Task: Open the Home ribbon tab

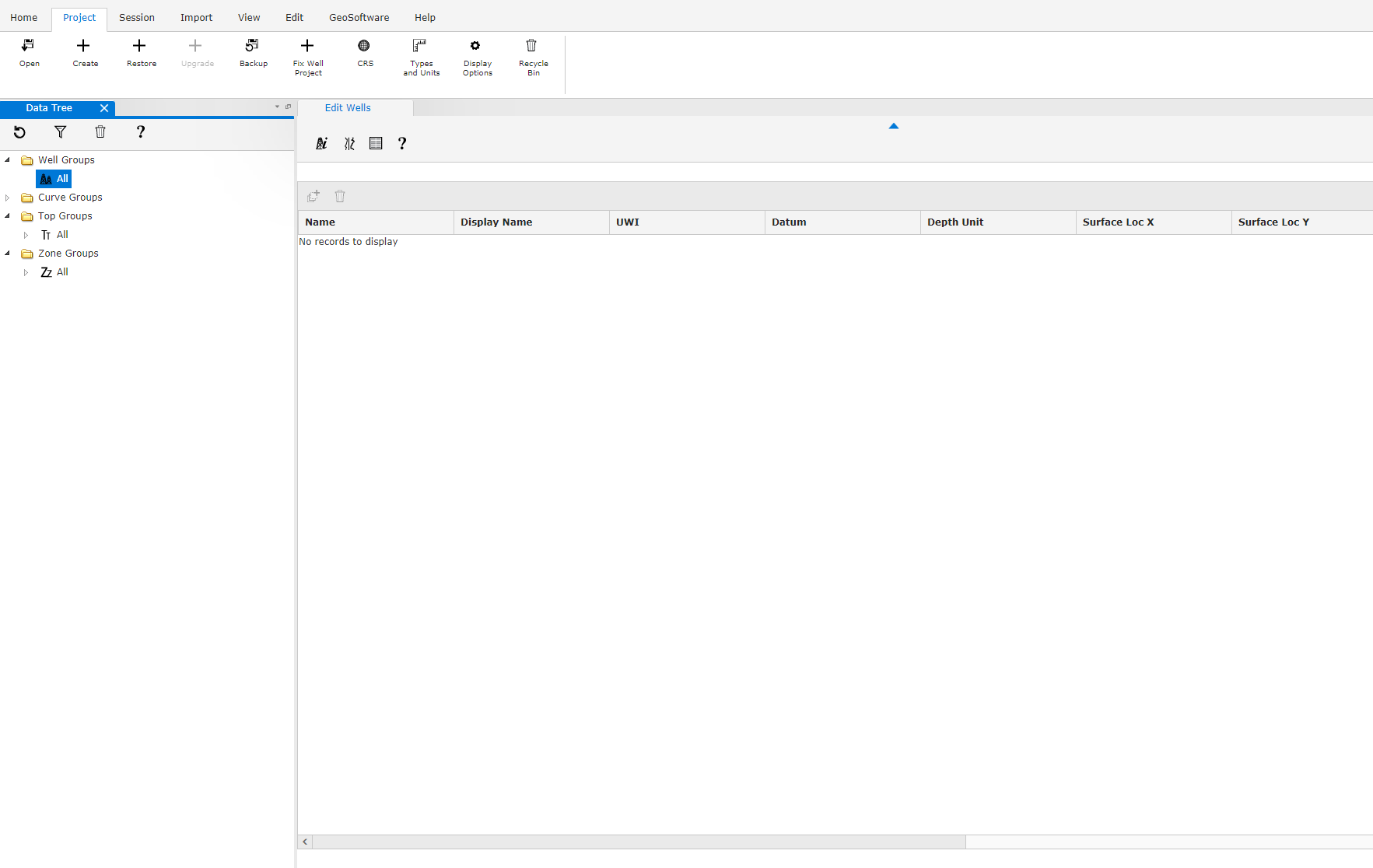Action: [23, 17]
